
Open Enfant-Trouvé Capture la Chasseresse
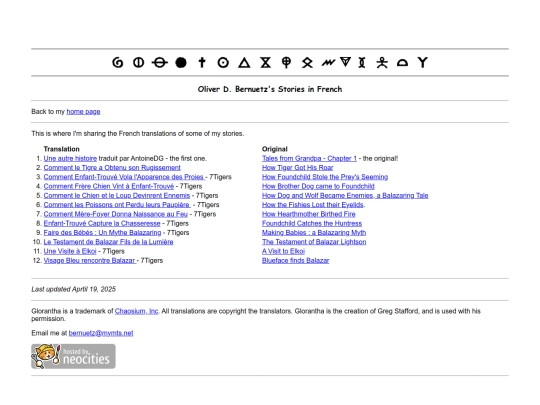tap(102, 224)
